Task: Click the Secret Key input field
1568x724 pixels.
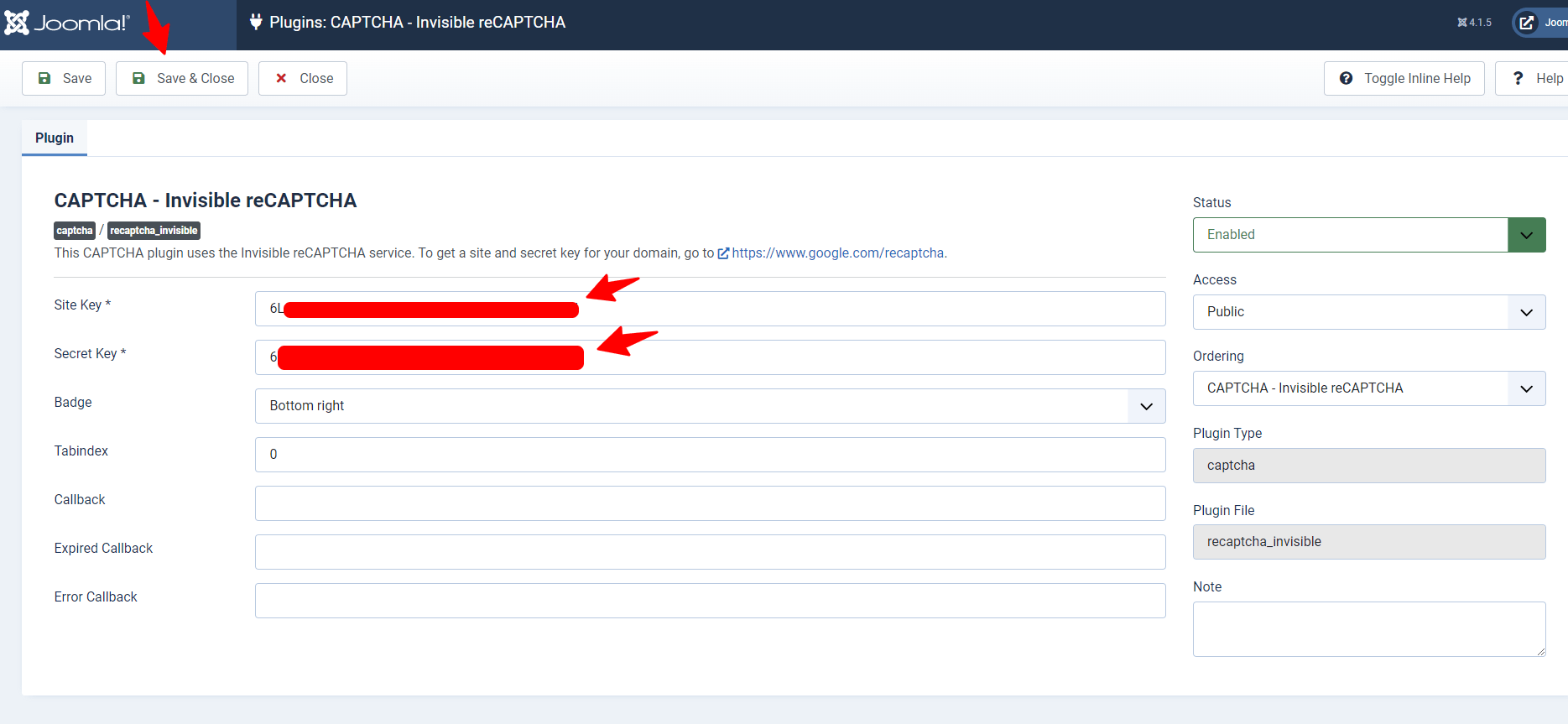Action: tap(710, 357)
